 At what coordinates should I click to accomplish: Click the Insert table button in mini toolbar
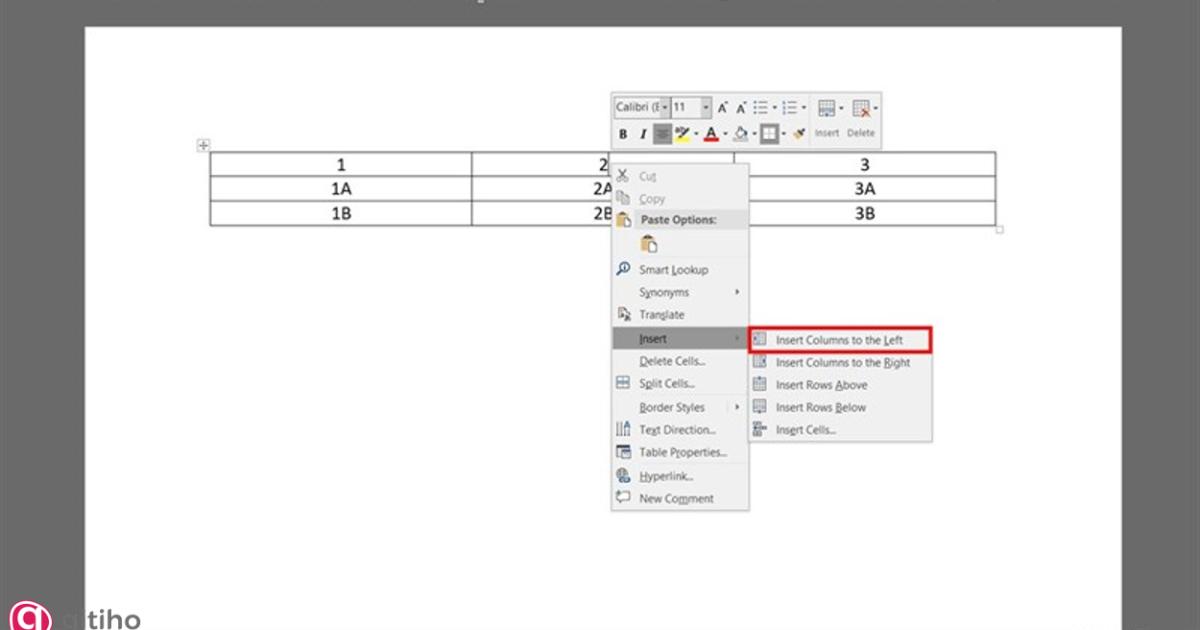pyautogui.click(x=827, y=118)
